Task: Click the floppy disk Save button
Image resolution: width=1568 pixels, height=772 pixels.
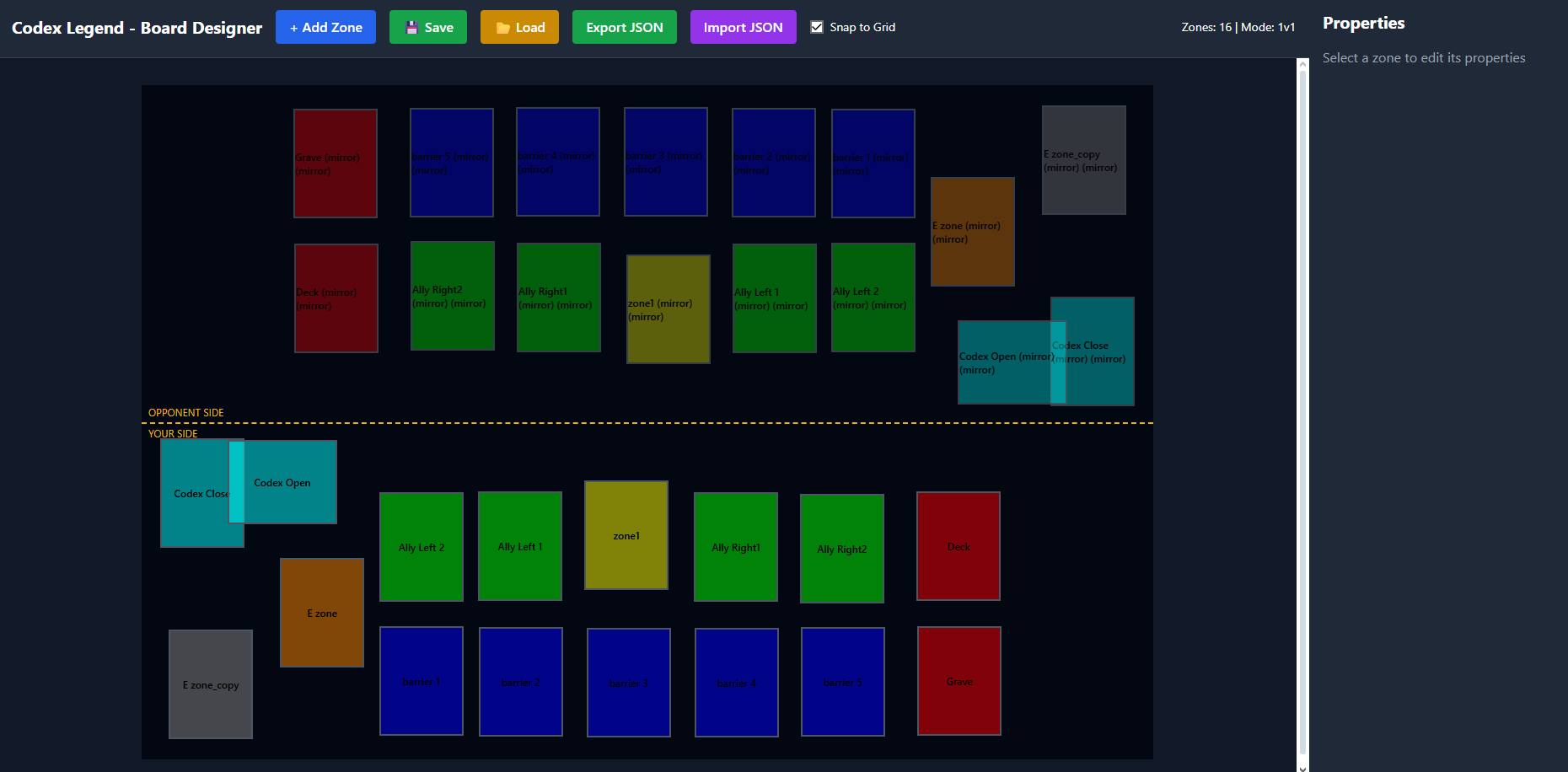Action: coord(428,27)
